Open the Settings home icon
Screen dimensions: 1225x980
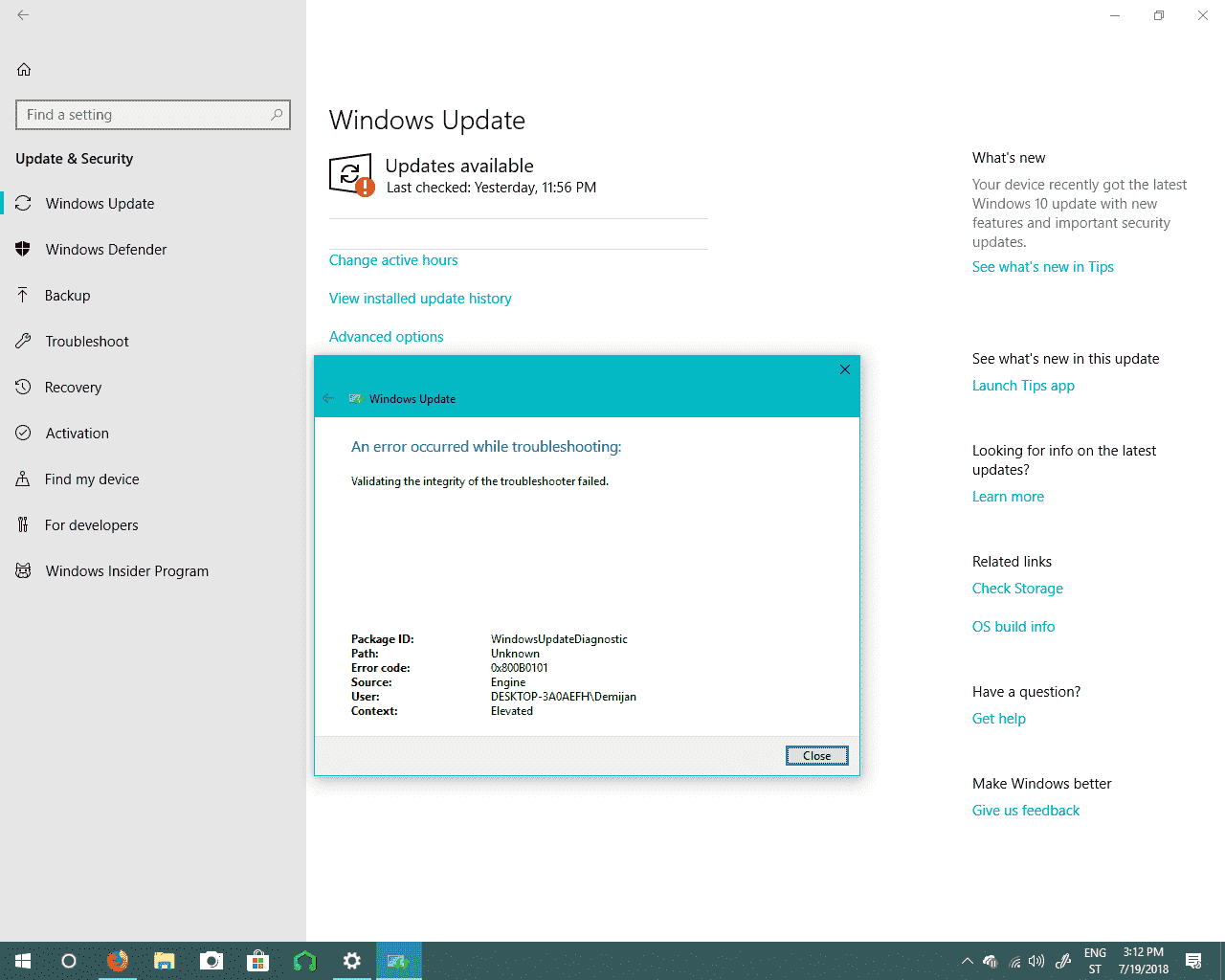click(x=24, y=70)
